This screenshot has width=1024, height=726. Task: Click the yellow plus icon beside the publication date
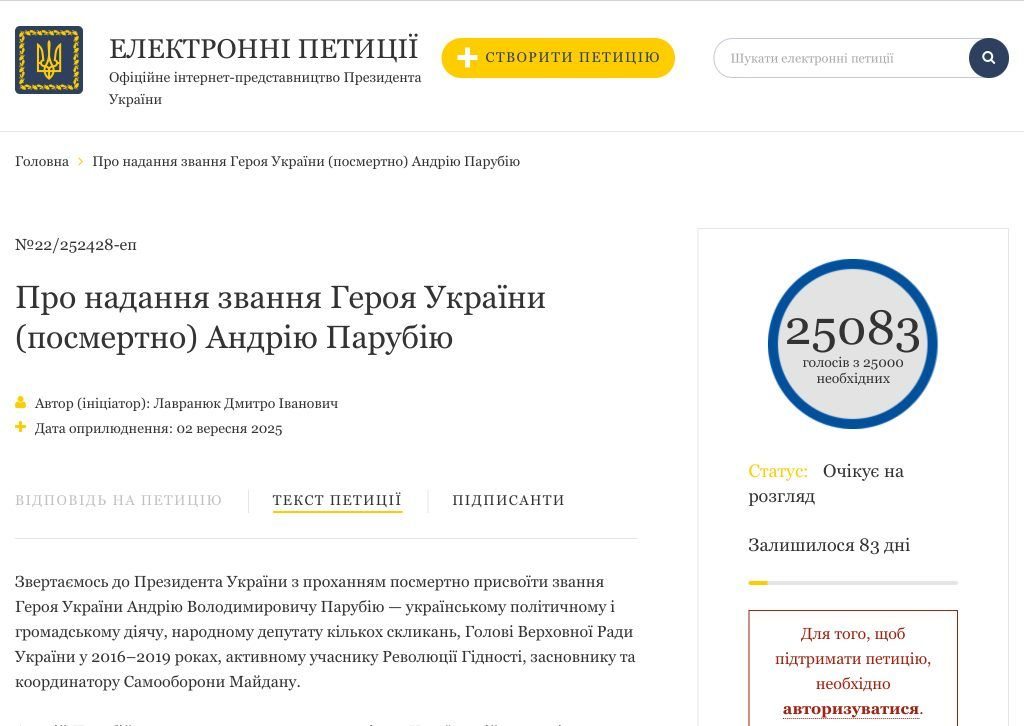pos(21,428)
